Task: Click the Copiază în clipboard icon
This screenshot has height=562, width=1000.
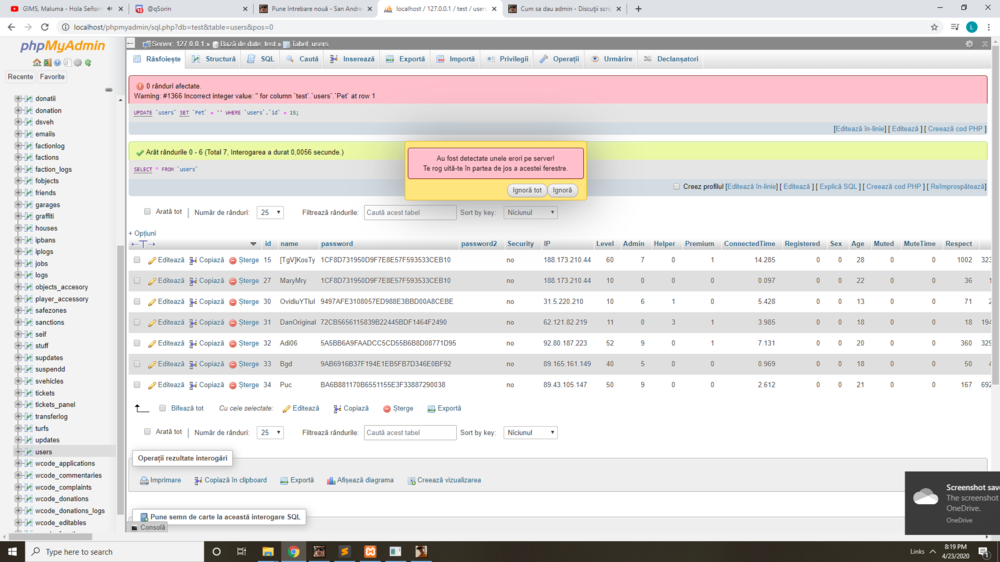Action: 198,480
